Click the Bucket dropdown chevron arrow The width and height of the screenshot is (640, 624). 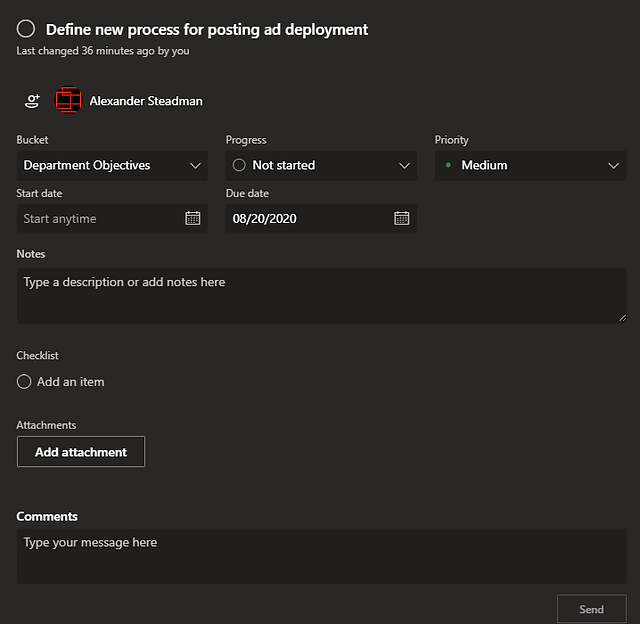[196, 166]
